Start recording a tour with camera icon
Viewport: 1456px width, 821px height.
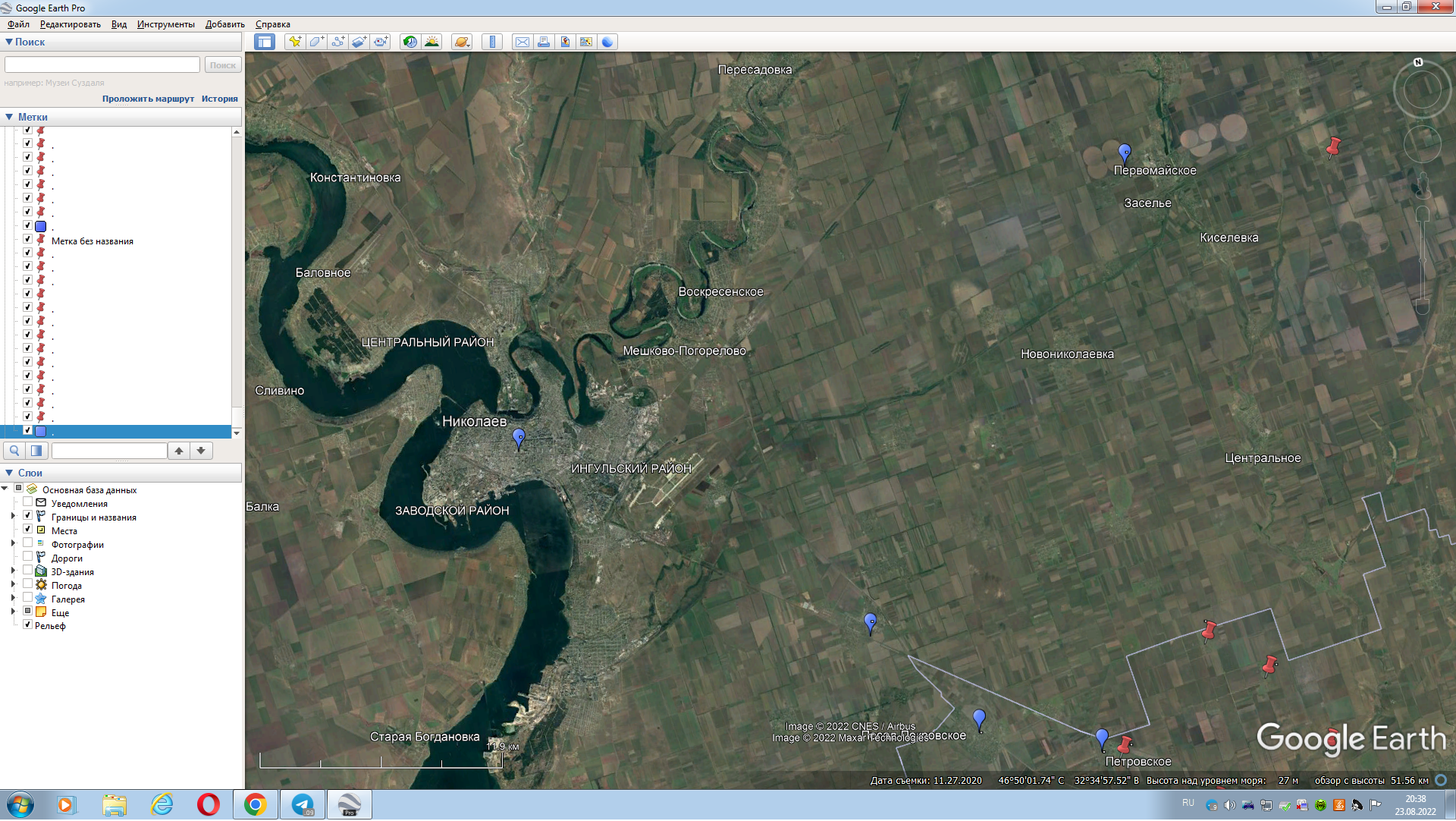[x=380, y=42]
